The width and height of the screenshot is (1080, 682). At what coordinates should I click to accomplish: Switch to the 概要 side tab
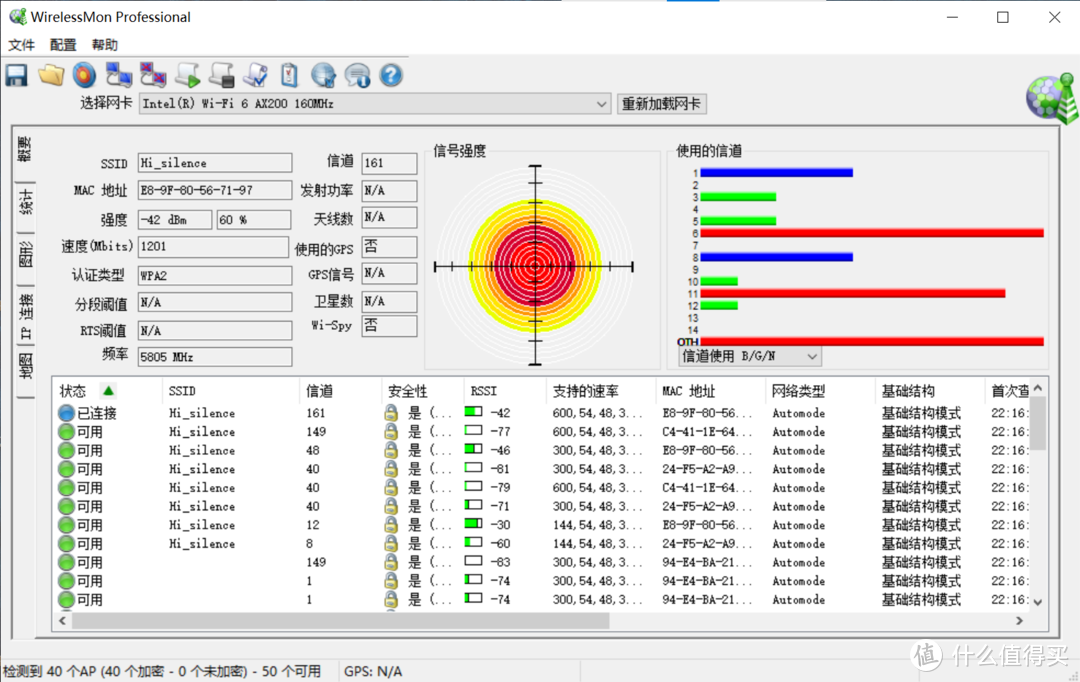25,150
